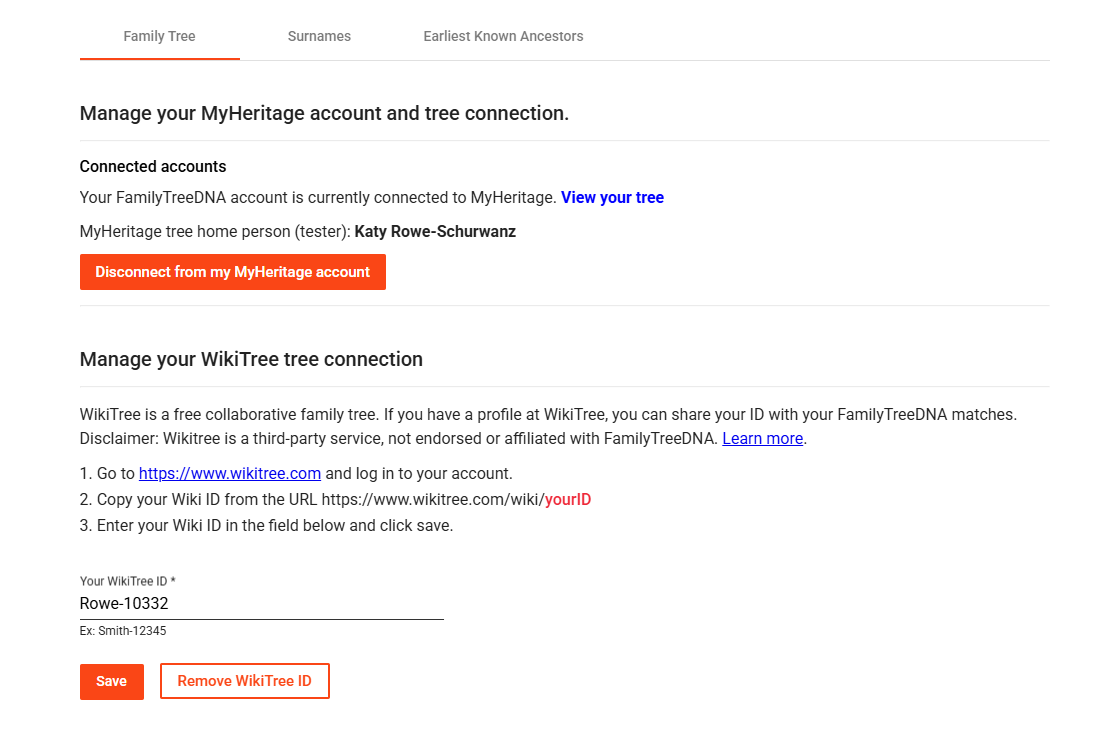The height and width of the screenshot is (751, 1108).
Task: Select the tester name Katy Rowe-Schurwanz
Action: click(x=435, y=232)
